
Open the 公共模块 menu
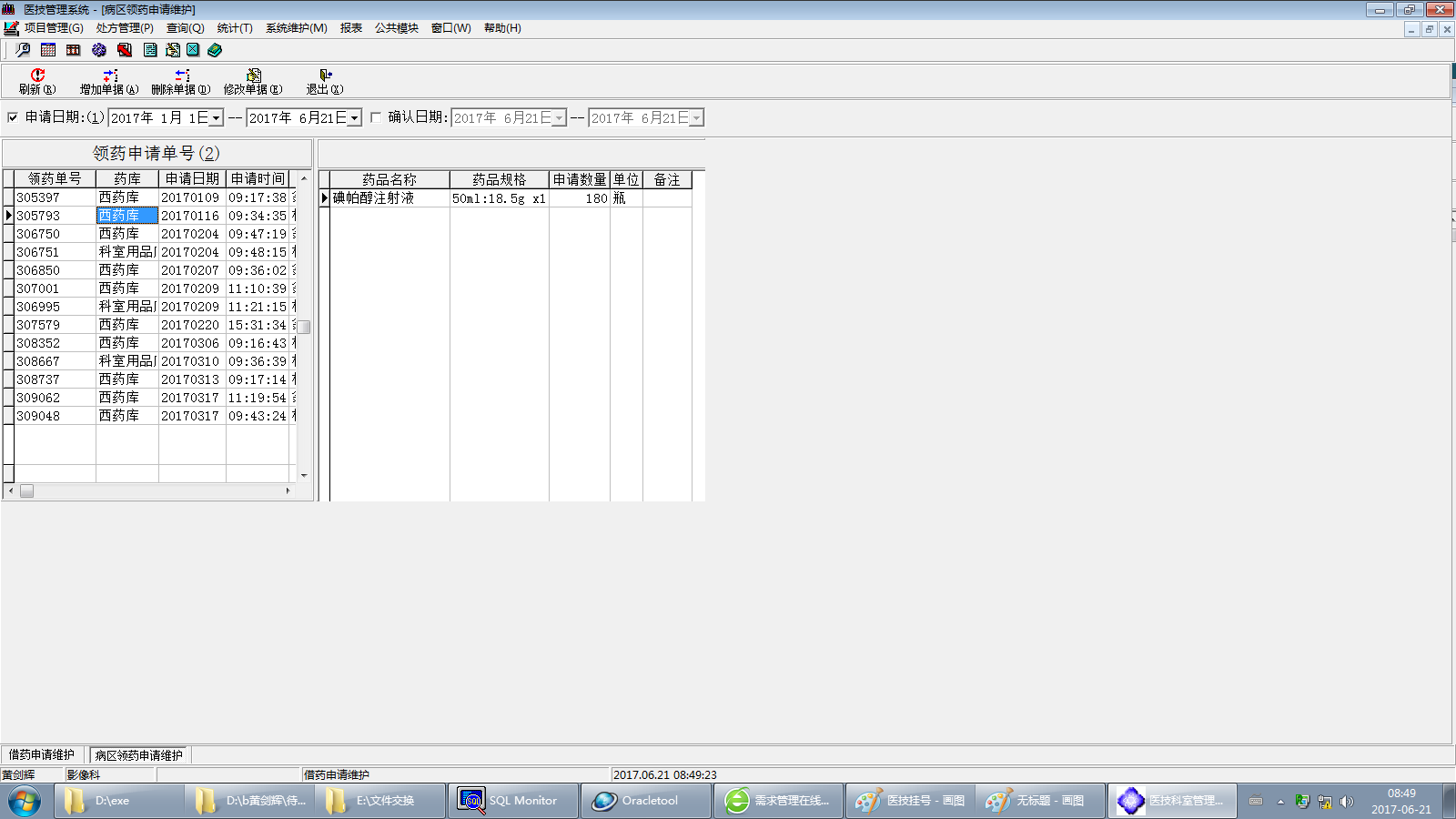[397, 28]
